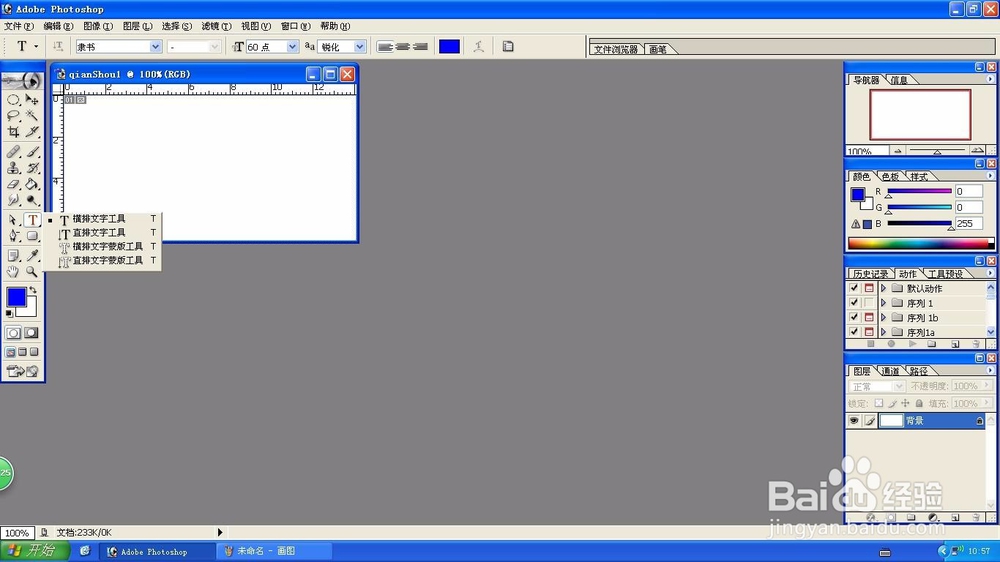Select the Eraser tool
The image size is (1000, 562).
(13, 184)
